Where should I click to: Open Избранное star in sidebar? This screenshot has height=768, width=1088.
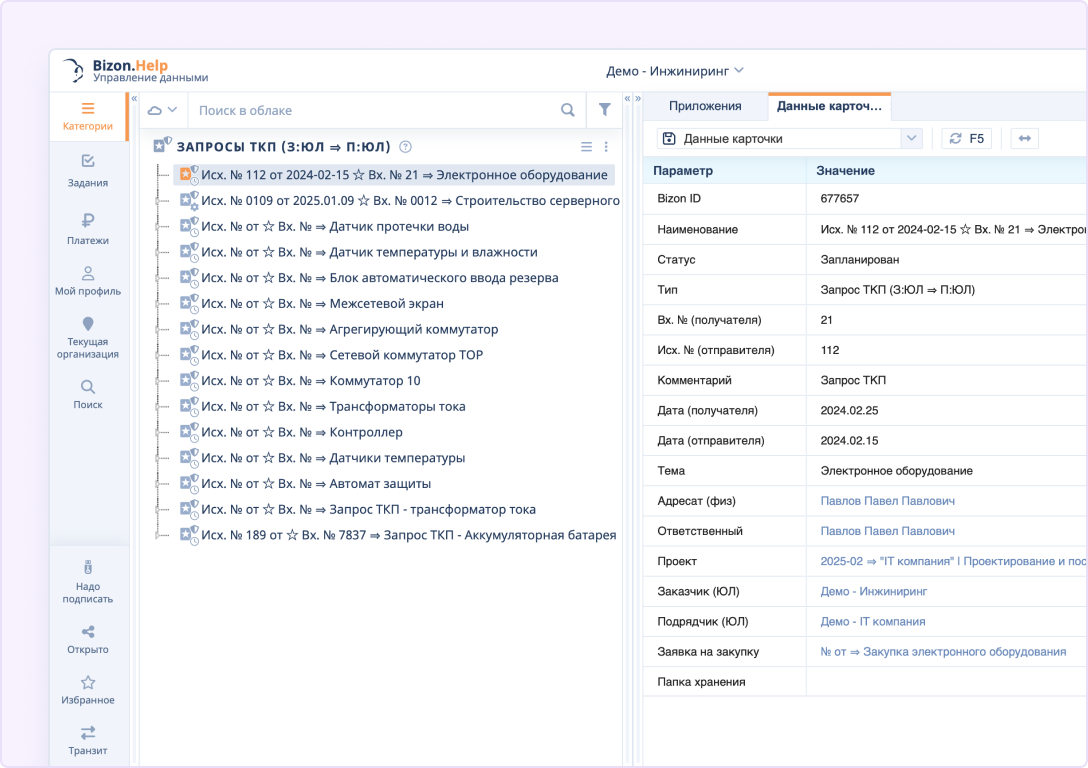[88, 690]
